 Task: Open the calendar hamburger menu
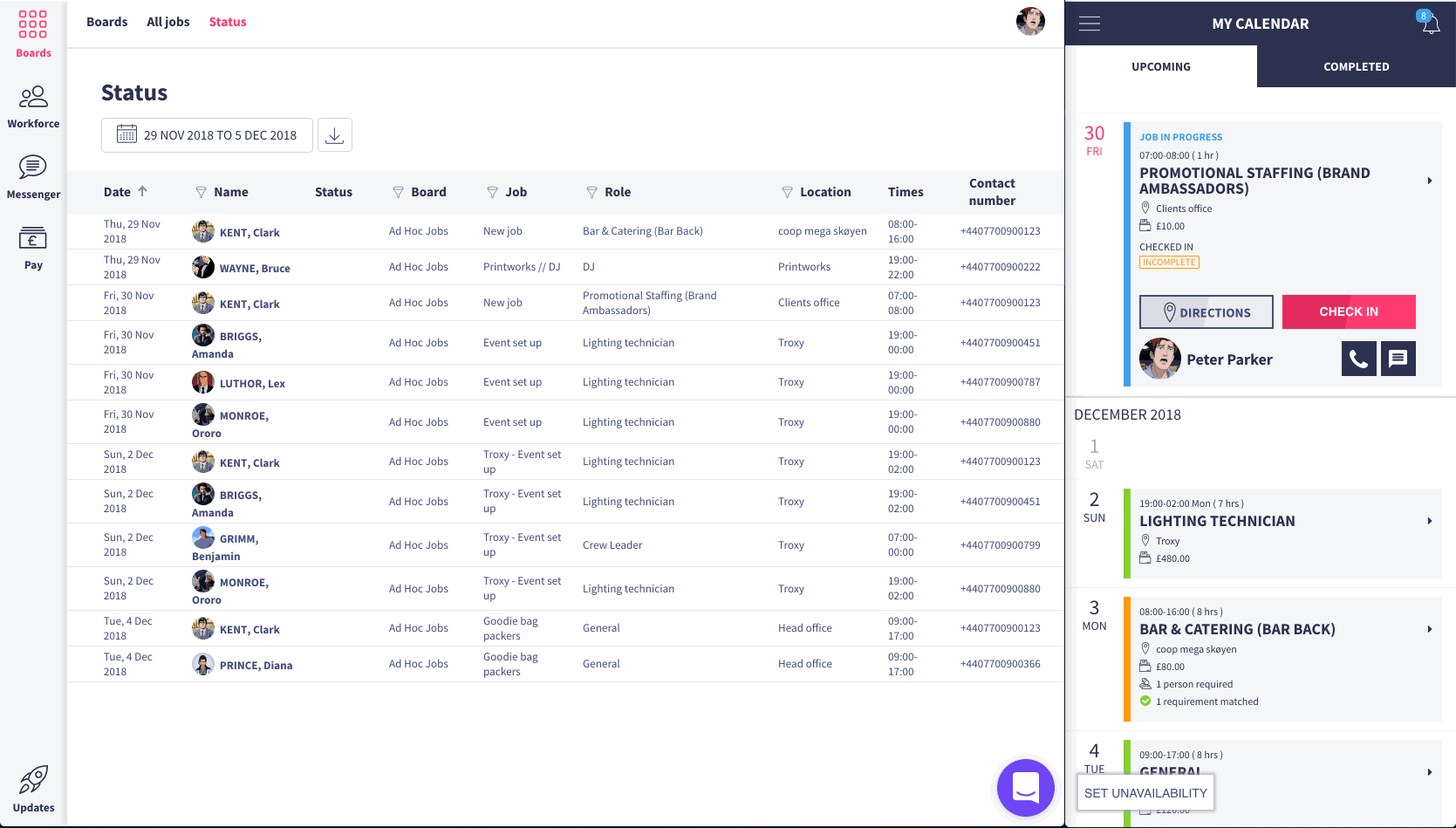click(x=1090, y=24)
